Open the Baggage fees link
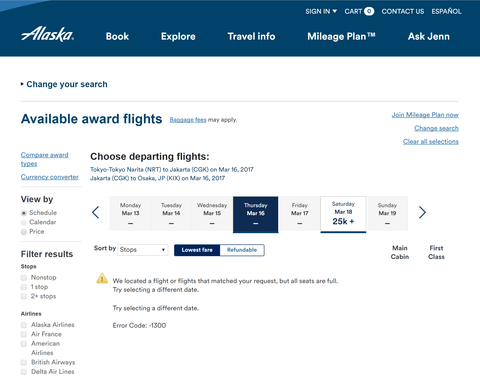480x378 pixels. coord(188,120)
